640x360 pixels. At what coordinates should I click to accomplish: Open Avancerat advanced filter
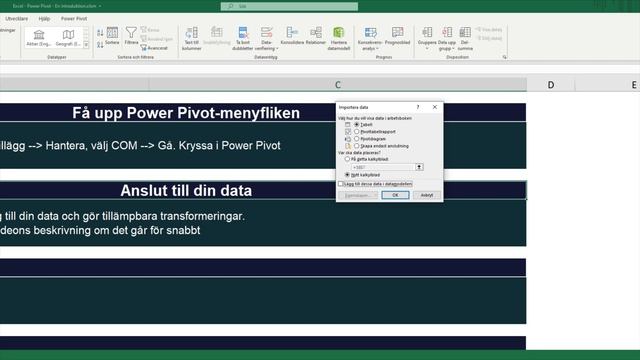pos(154,48)
